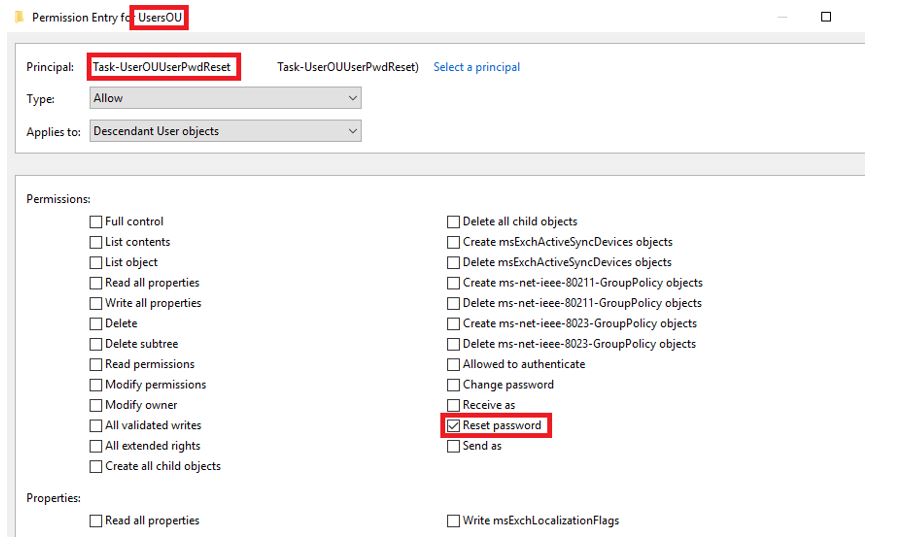
Task: Tick the Send as checkbox
Action: point(453,446)
